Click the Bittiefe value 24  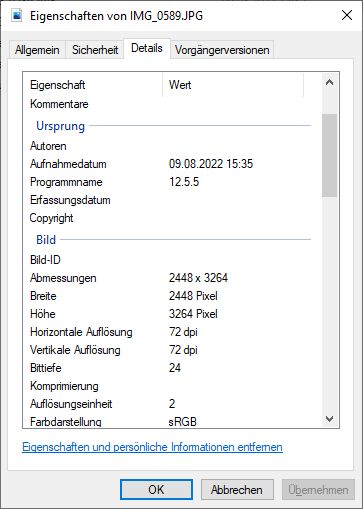[175, 368]
